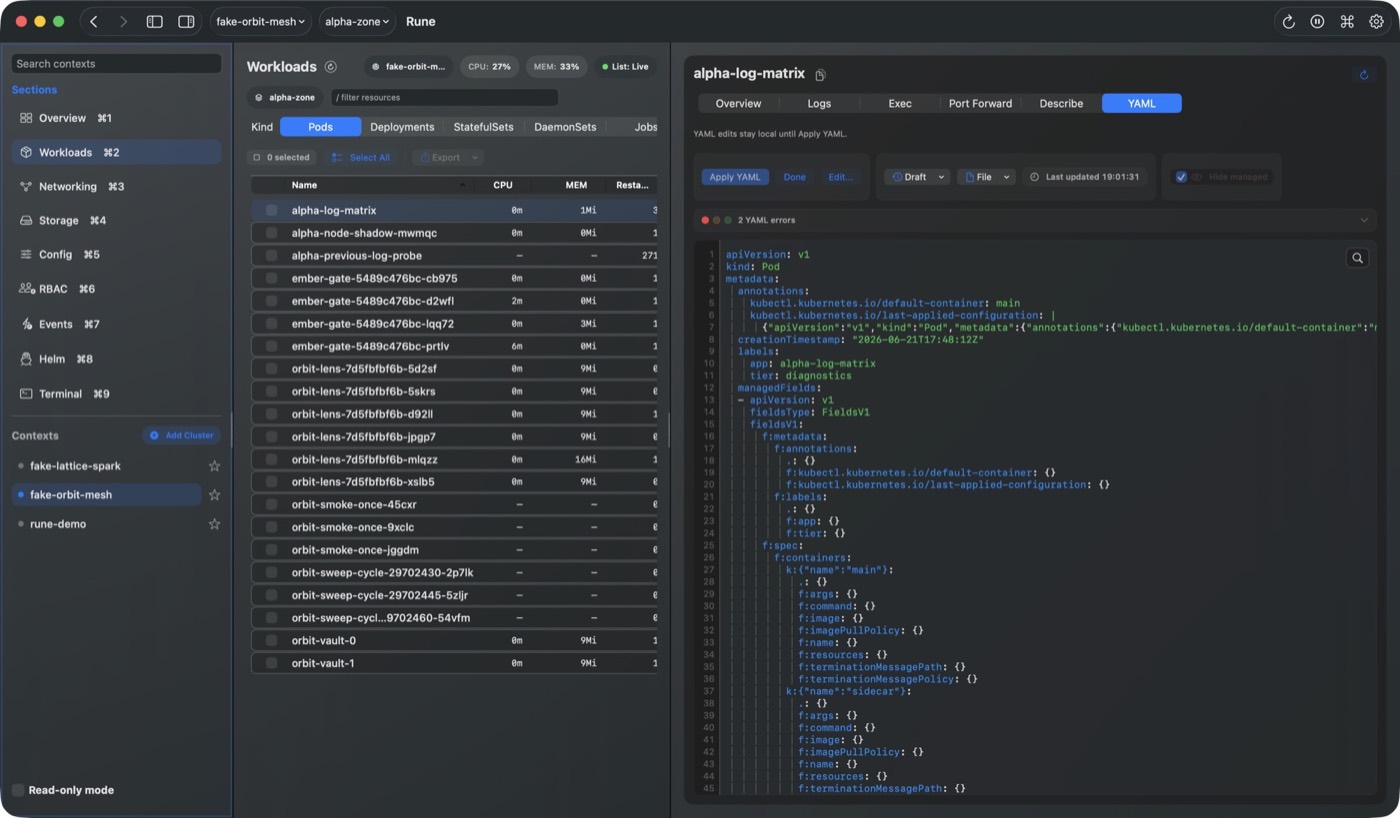This screenshot has width=1400, height=818.
Task: Open the Overview section icon
Action: point(26,118)
